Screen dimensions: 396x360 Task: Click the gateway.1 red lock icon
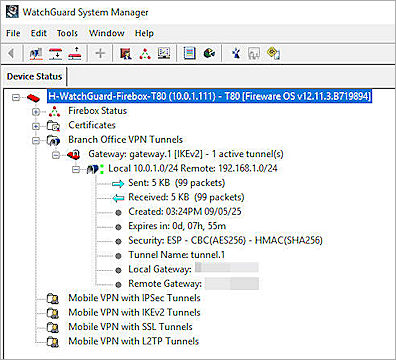point(74,155)
